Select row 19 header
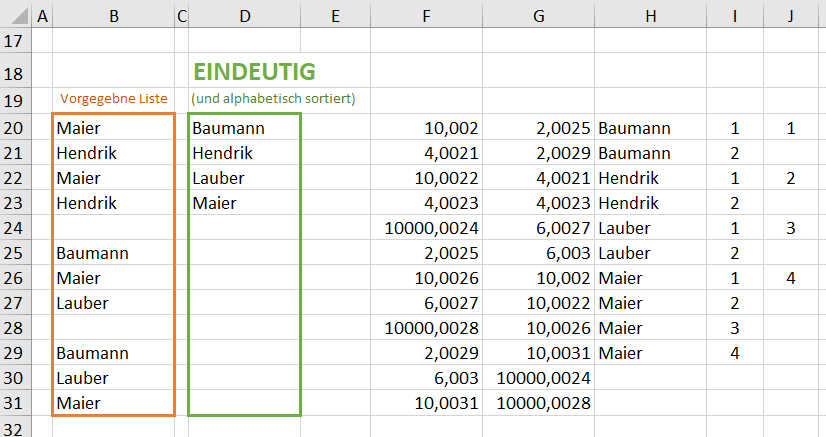The height and width of the screenshot is (437, 826). (x=14, y=100)
